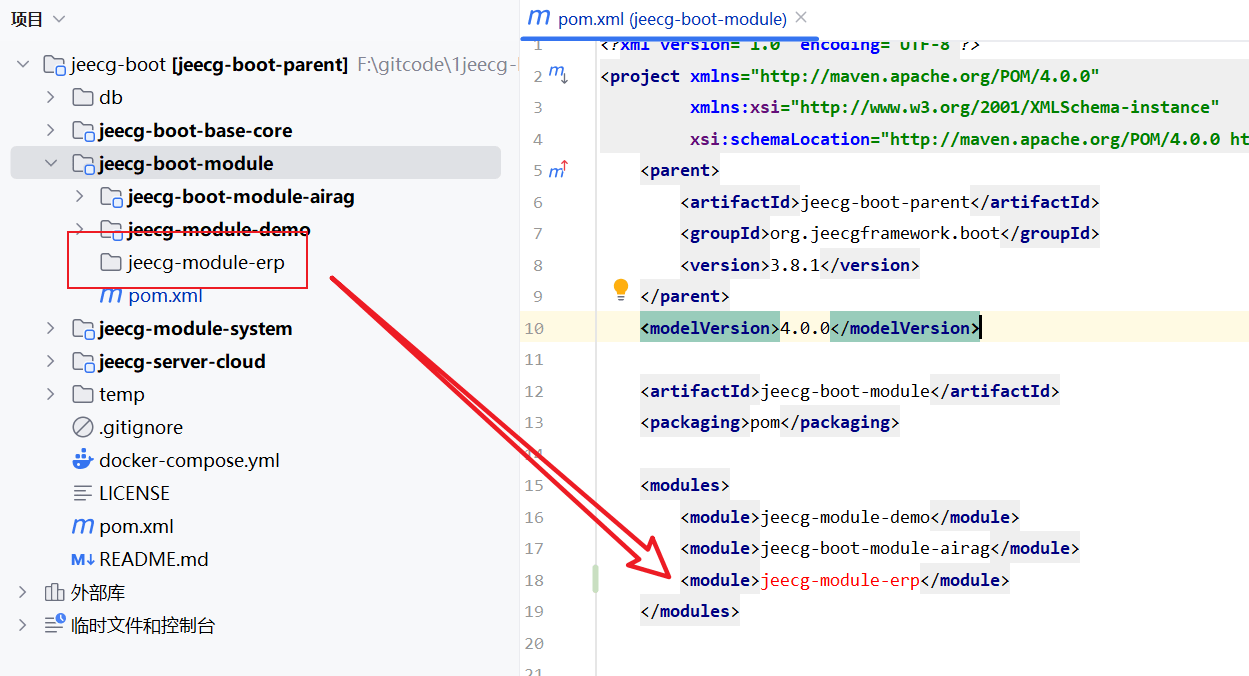The image size is (1249, 676).
Task: Close the pom.xml editor tab
Action: 801,18
